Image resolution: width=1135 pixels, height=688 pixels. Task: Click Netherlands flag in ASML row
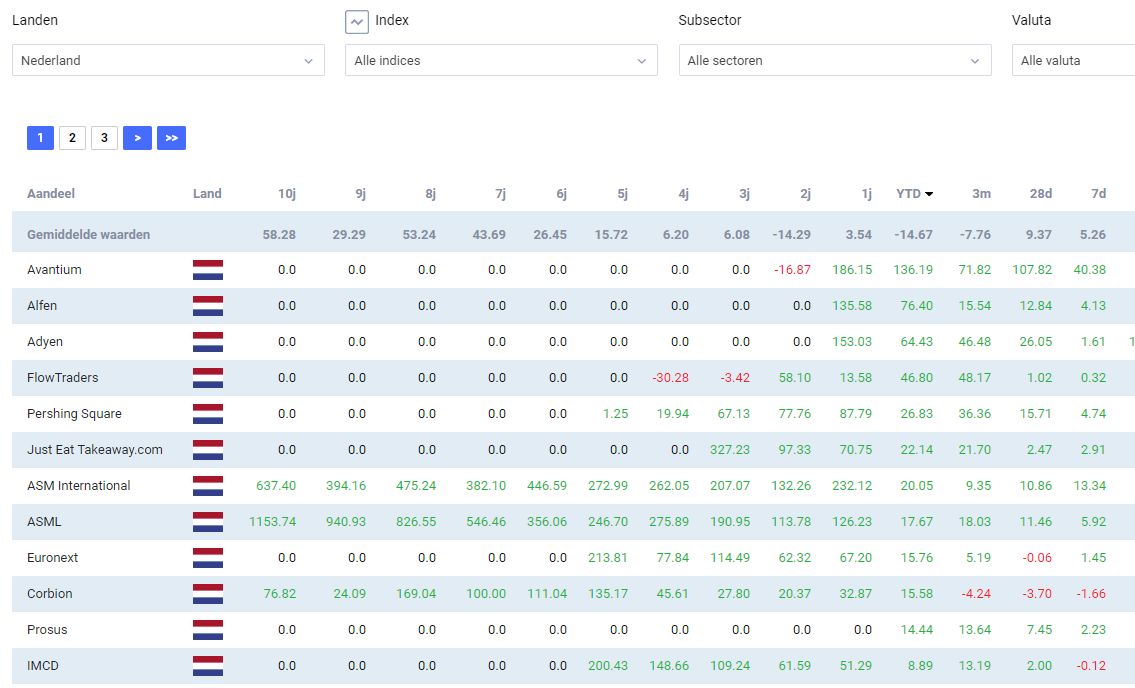point(208,521)
